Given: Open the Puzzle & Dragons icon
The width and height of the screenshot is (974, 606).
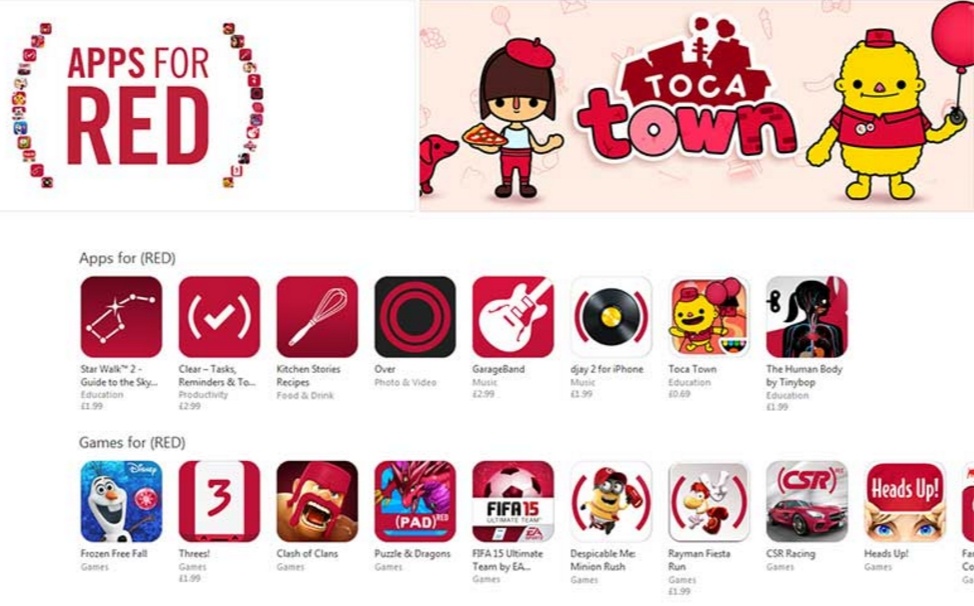Looking at the screenshot, I should (415, 501).
